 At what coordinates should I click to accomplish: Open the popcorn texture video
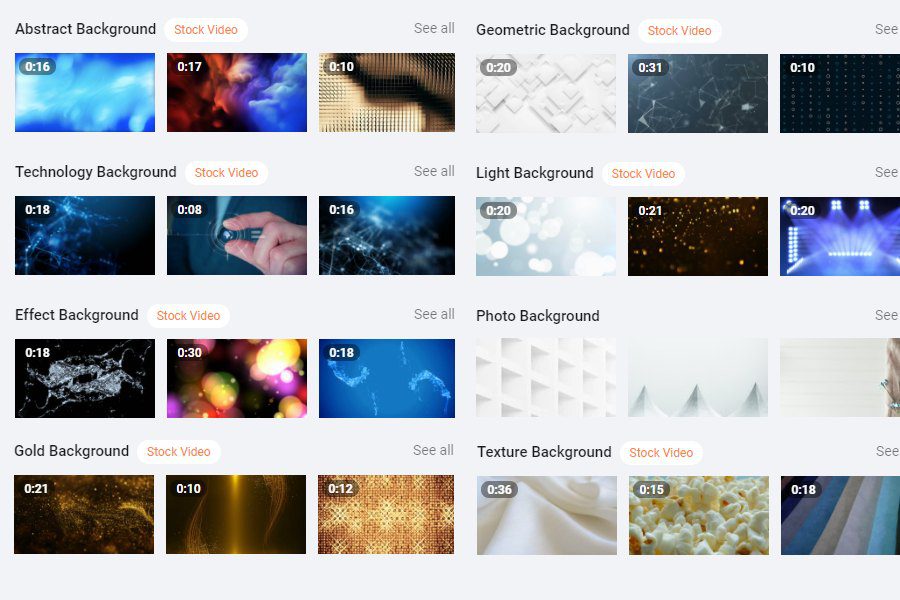click(699, 516)
